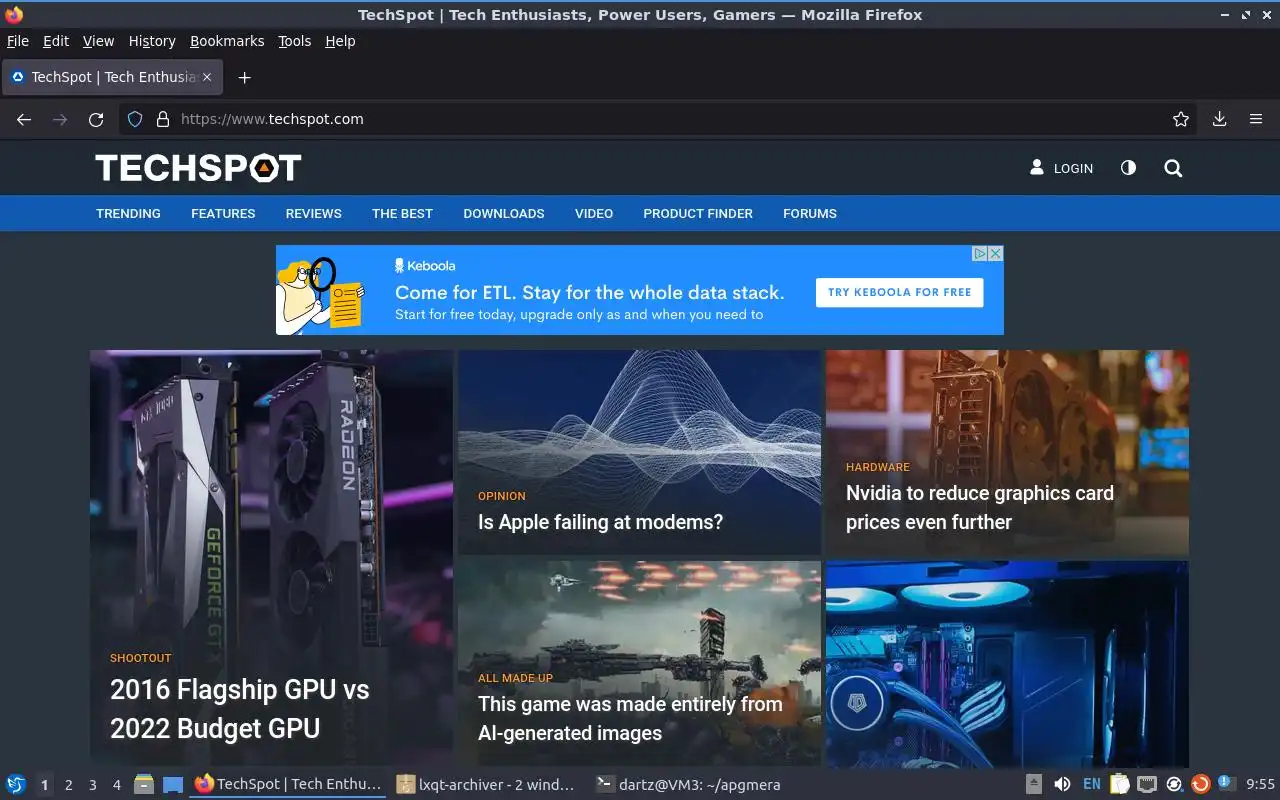Open the Firefox hamburger application menu

coord(1256,119)
